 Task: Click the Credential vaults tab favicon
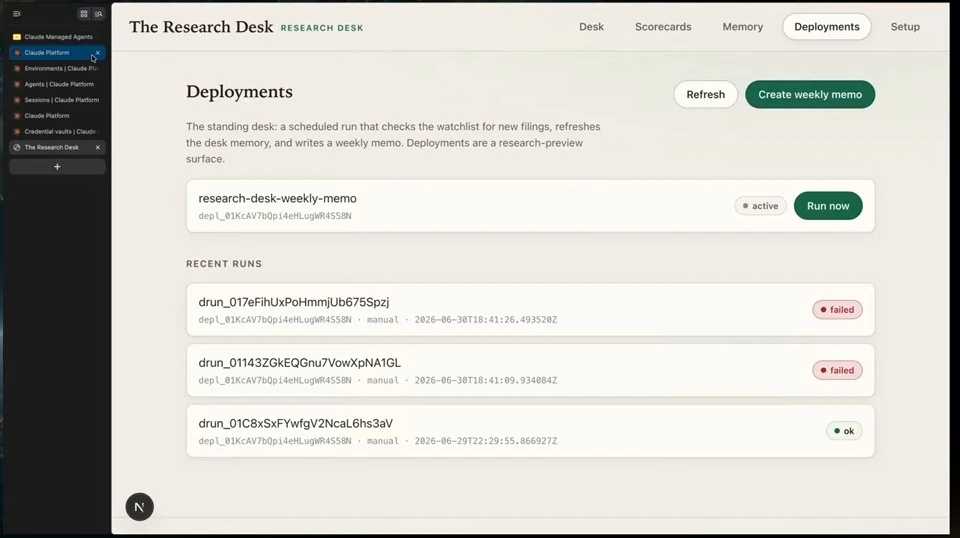click(17, 132)
